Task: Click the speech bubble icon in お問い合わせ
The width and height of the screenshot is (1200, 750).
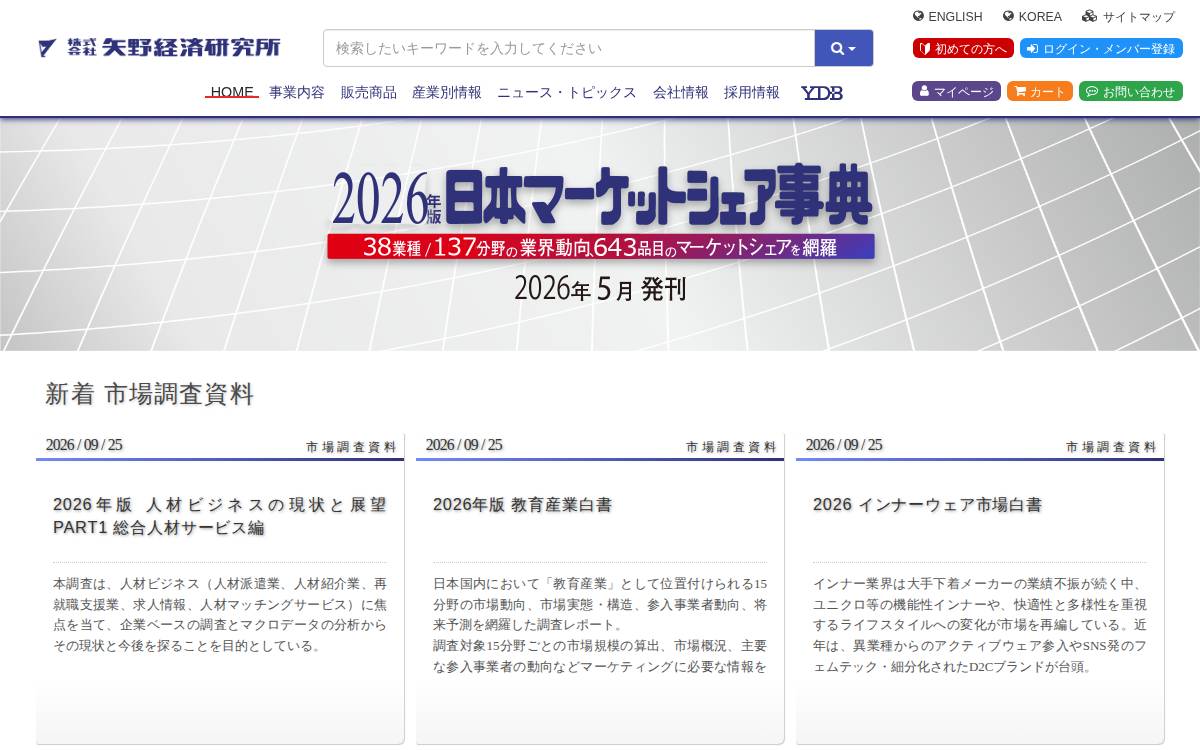Action: click(1091, 91)
